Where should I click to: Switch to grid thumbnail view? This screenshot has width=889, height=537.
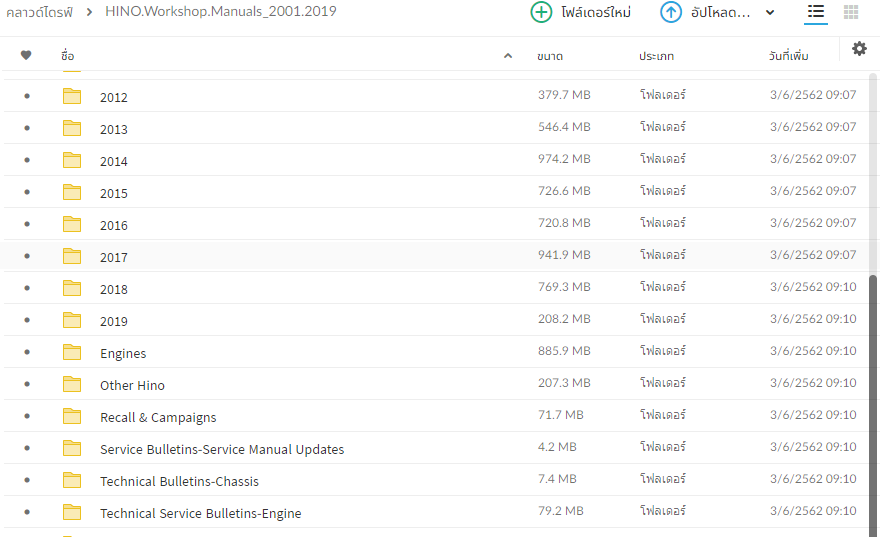851,12
